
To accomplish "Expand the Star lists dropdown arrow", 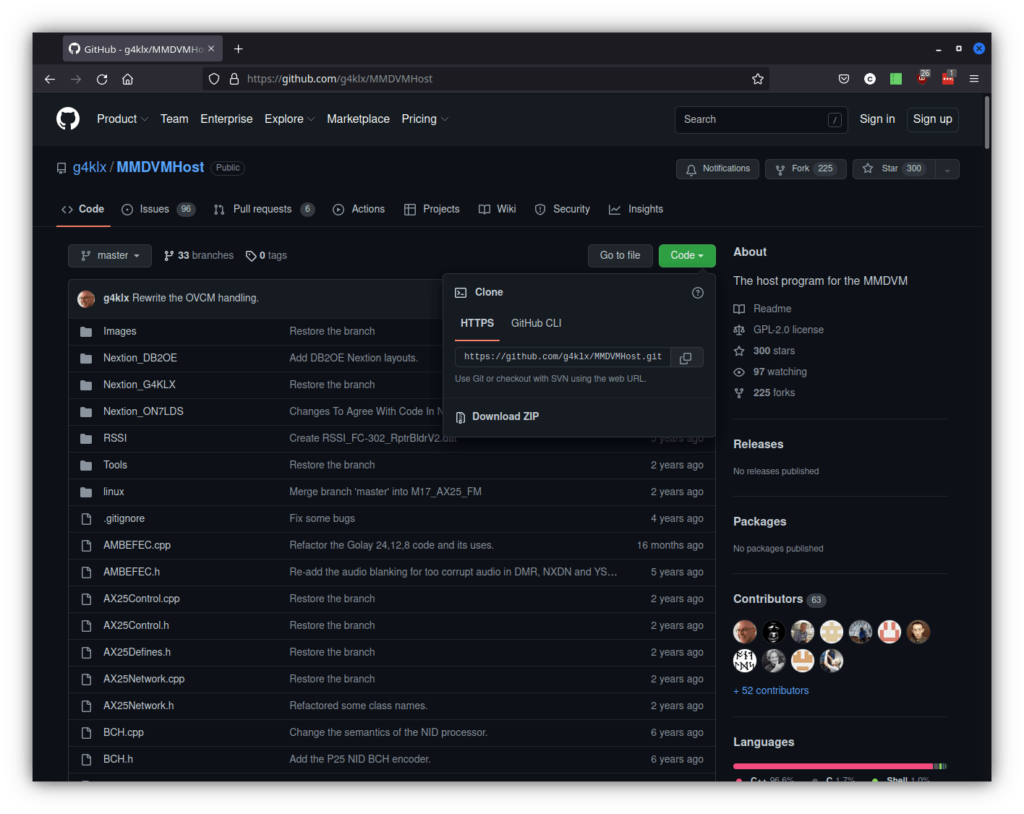I will [947, 169].
